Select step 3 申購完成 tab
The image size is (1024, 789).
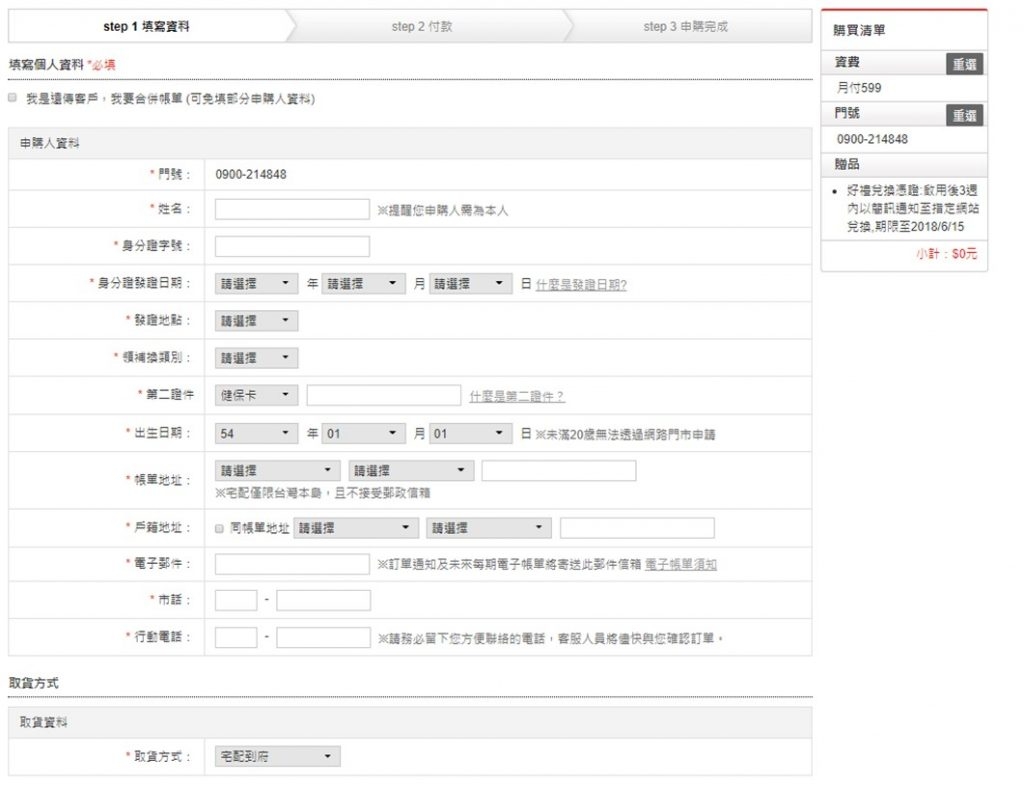685,27
